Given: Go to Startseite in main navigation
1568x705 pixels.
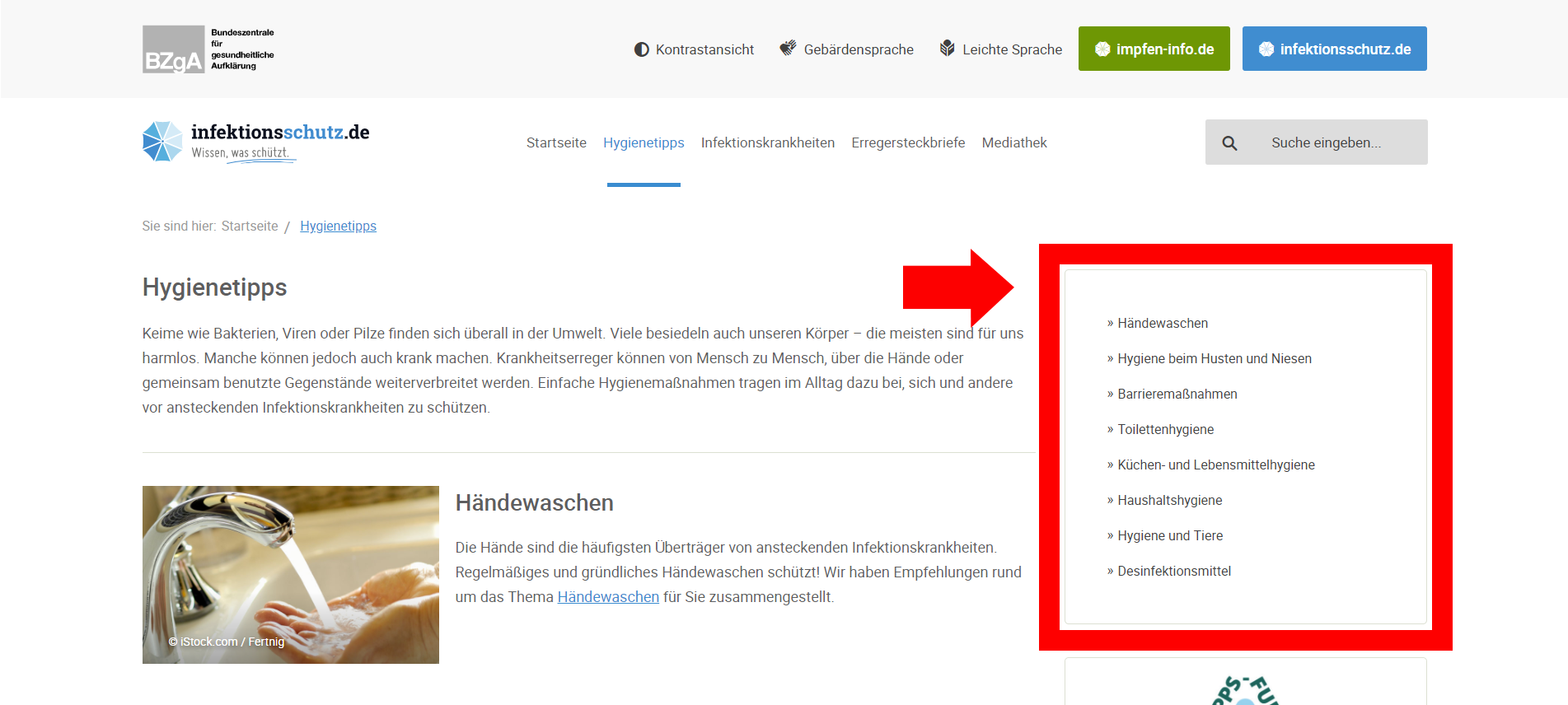Looking at the screenshot, I should point(556,142).
